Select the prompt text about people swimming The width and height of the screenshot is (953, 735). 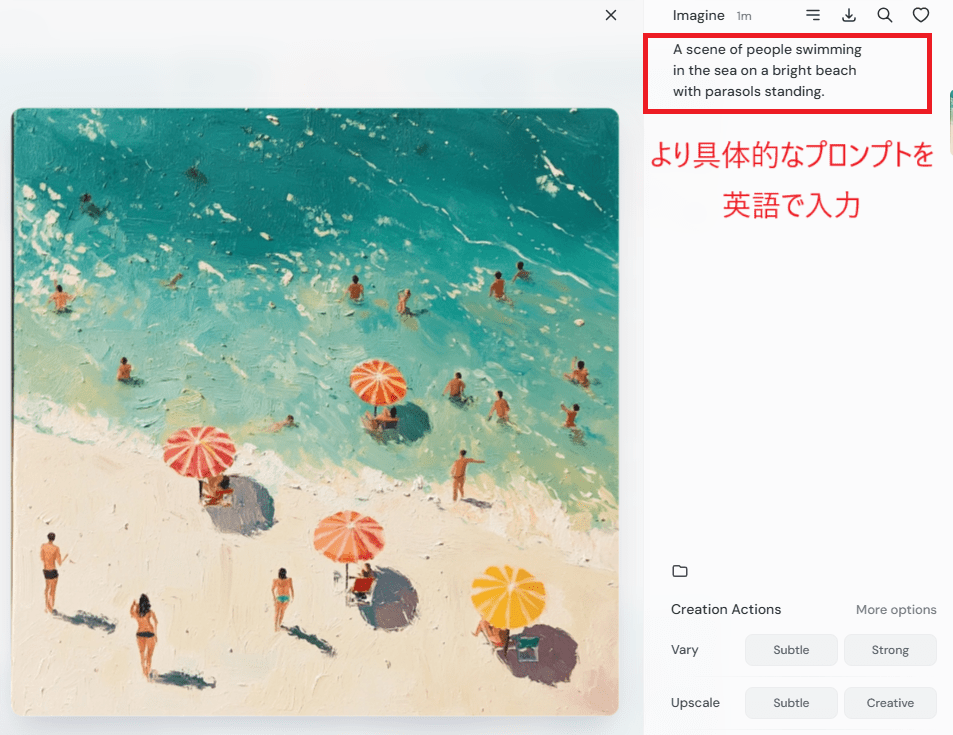(x=767, y=71)
